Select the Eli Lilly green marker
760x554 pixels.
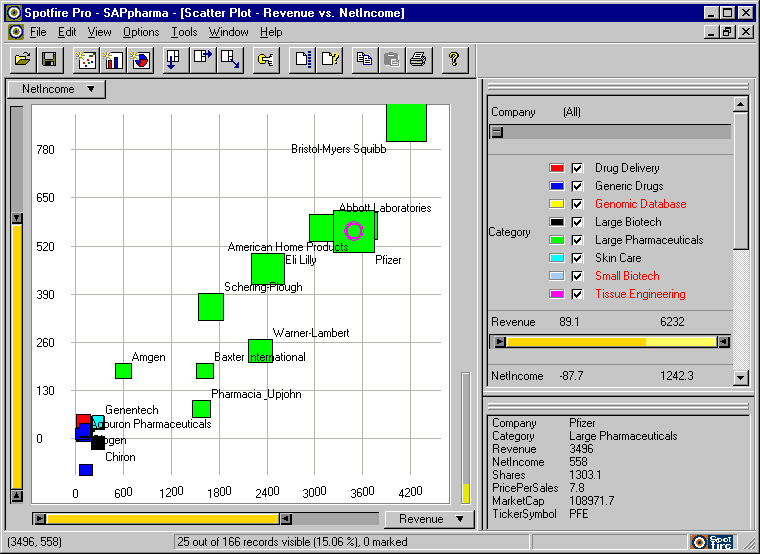[268, 269]
